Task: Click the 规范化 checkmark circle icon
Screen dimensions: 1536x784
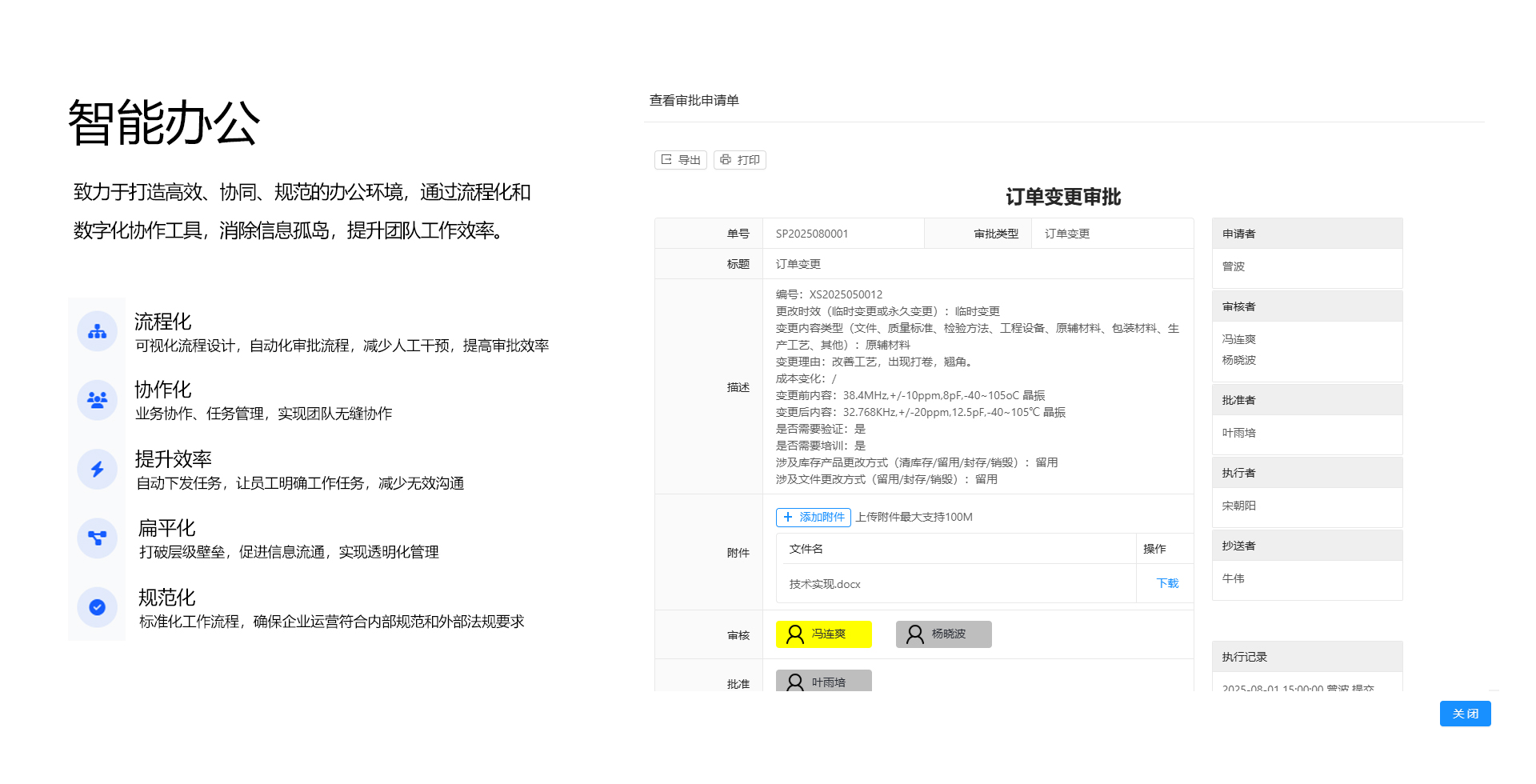Action: tap(97, 607)
